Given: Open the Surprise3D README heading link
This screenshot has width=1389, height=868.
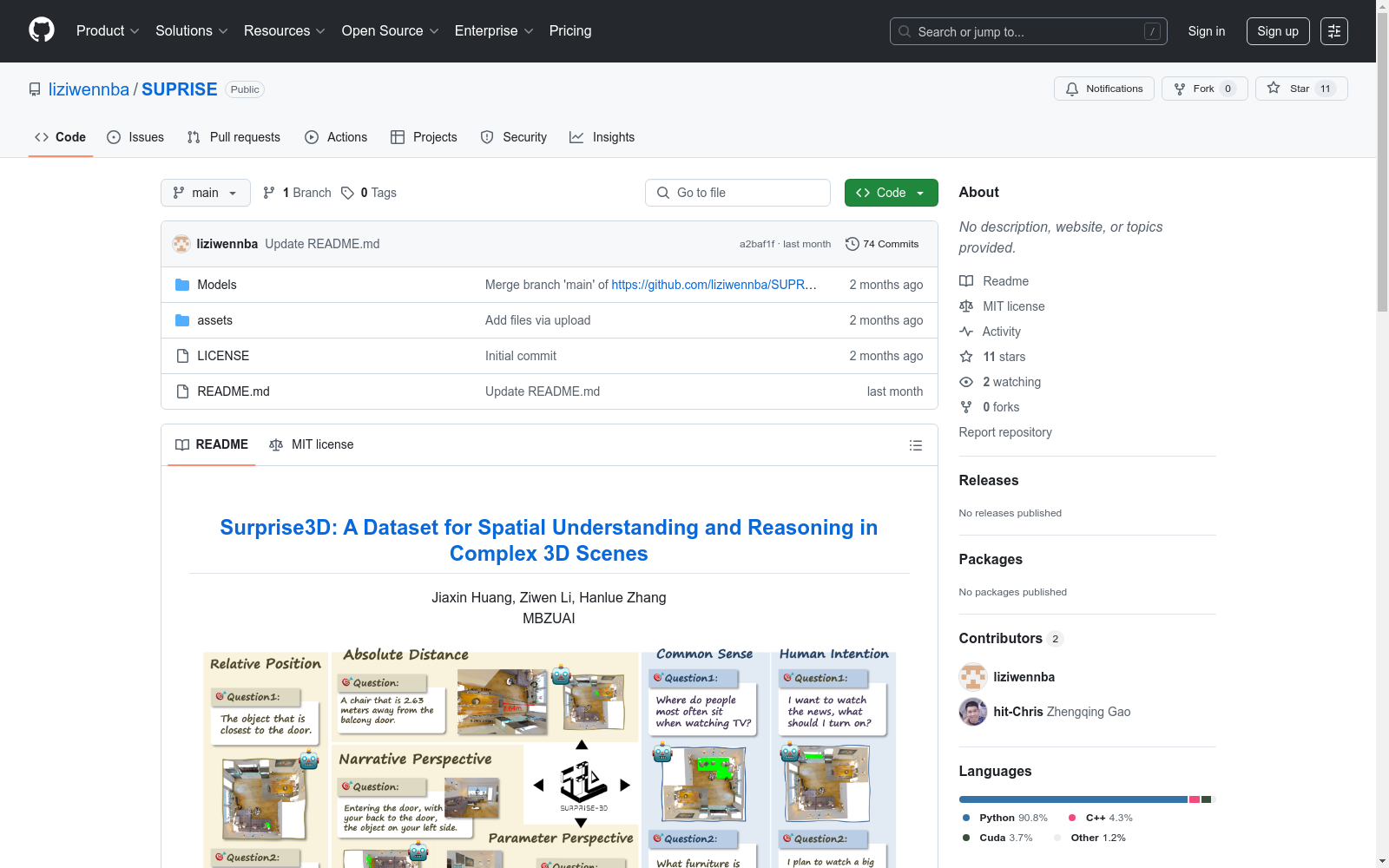Looking at the screenshot, I should [549, 540].
